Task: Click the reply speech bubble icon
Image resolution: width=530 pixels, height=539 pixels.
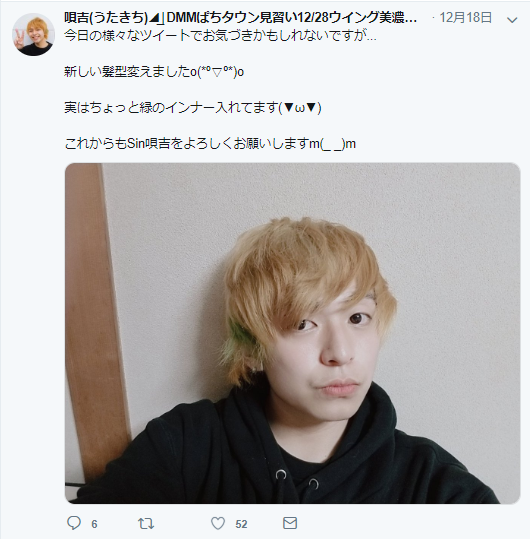Action: pyautogui.click(x=74, y=523)
